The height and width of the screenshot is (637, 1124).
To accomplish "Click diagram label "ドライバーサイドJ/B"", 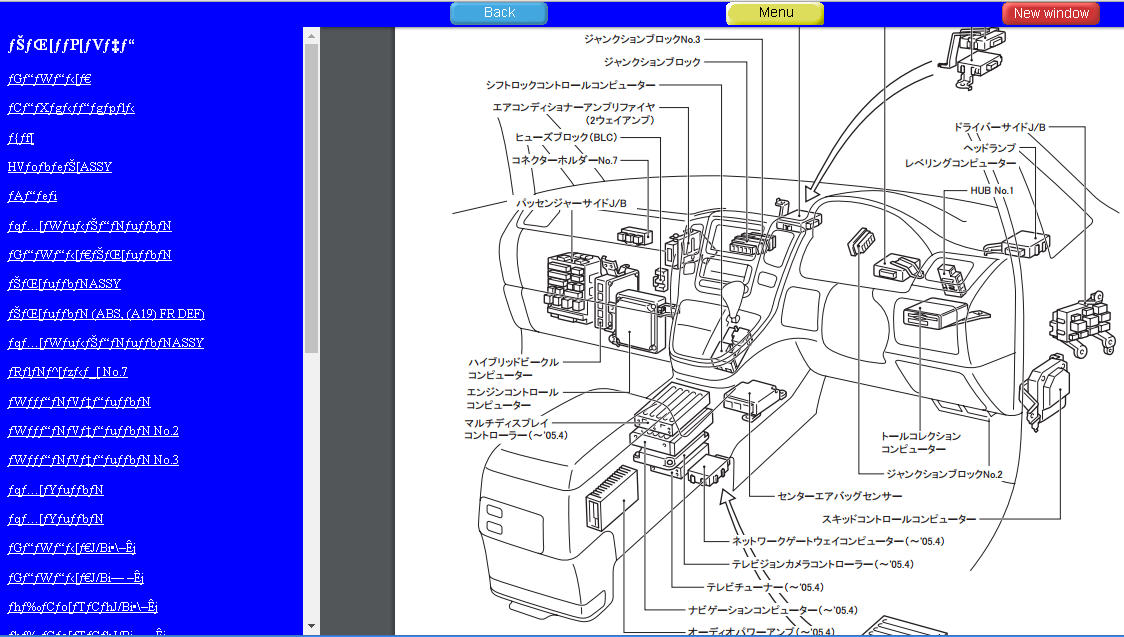I will [999, 128].
